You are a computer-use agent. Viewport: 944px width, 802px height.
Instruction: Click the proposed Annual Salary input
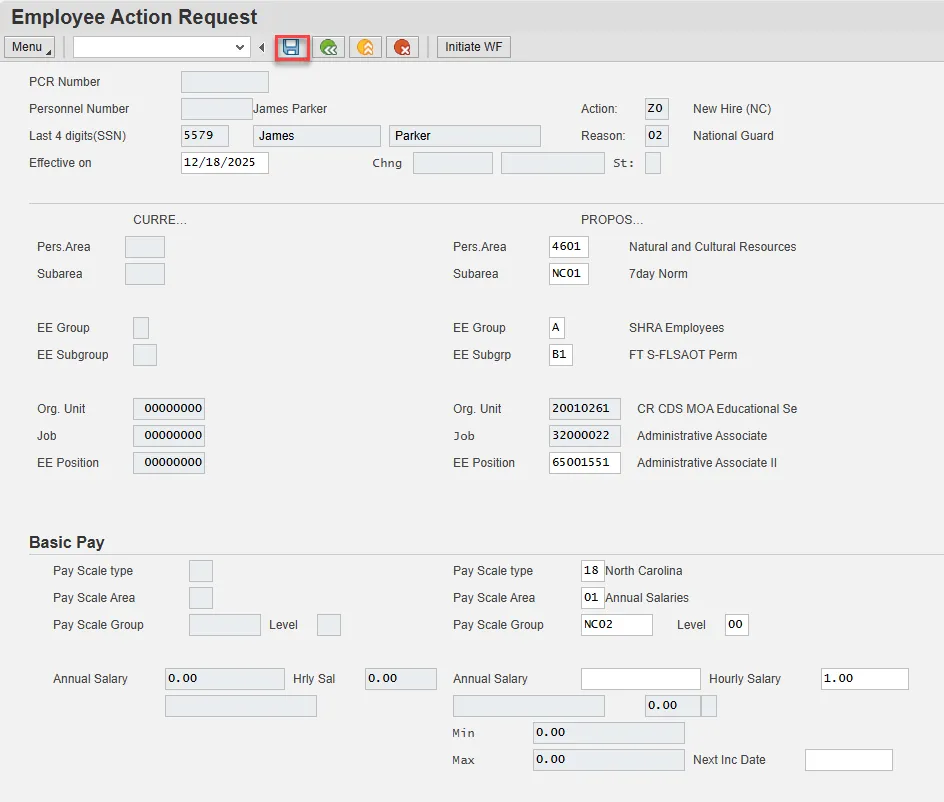tap(640, 679)
